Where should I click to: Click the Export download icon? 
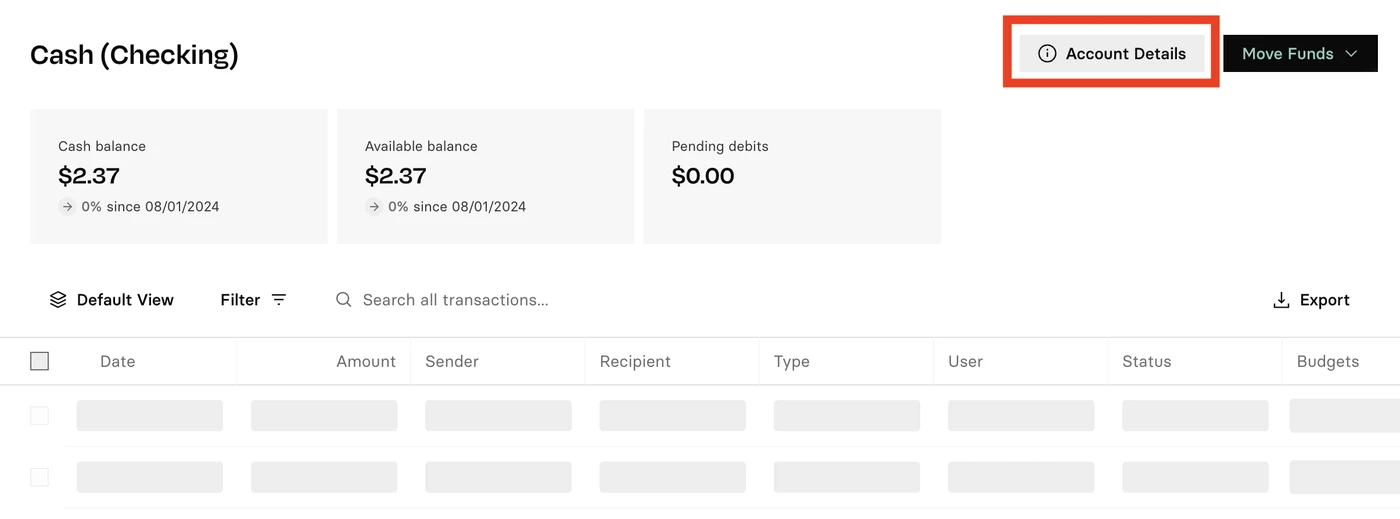[1281, 300]
